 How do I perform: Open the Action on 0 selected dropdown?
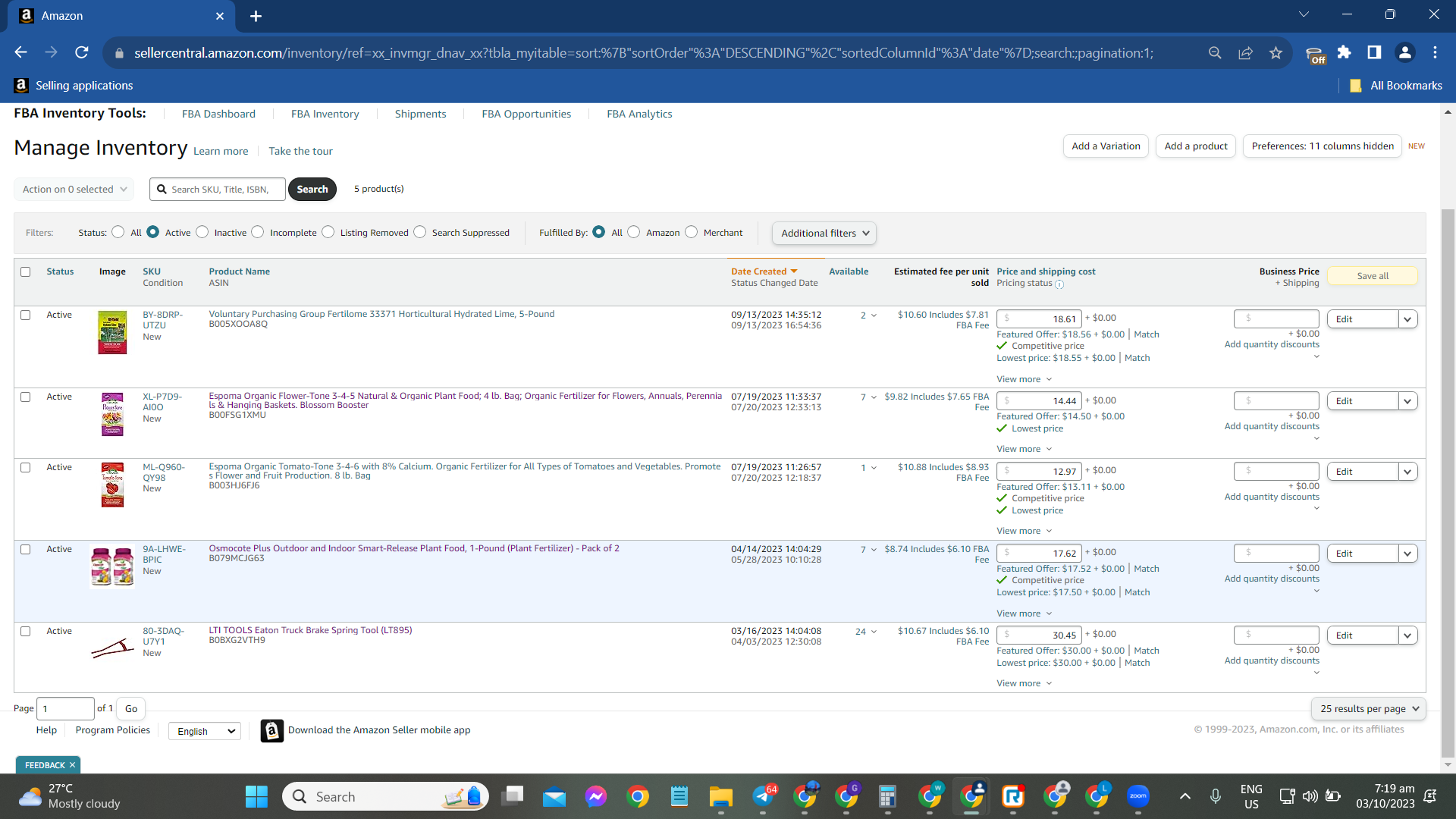[74, 190]
